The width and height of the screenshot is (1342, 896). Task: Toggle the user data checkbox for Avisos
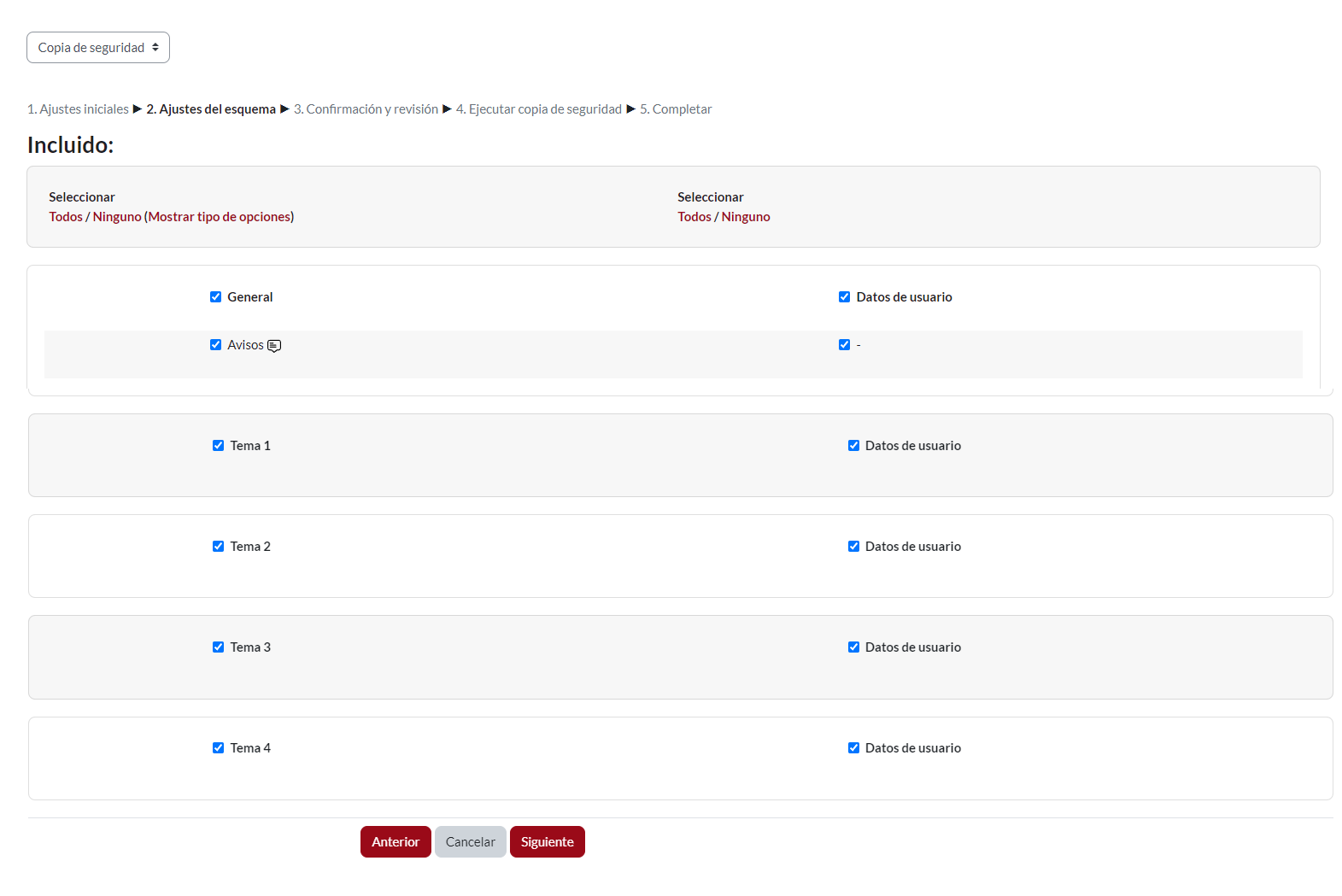coord(844,345)
